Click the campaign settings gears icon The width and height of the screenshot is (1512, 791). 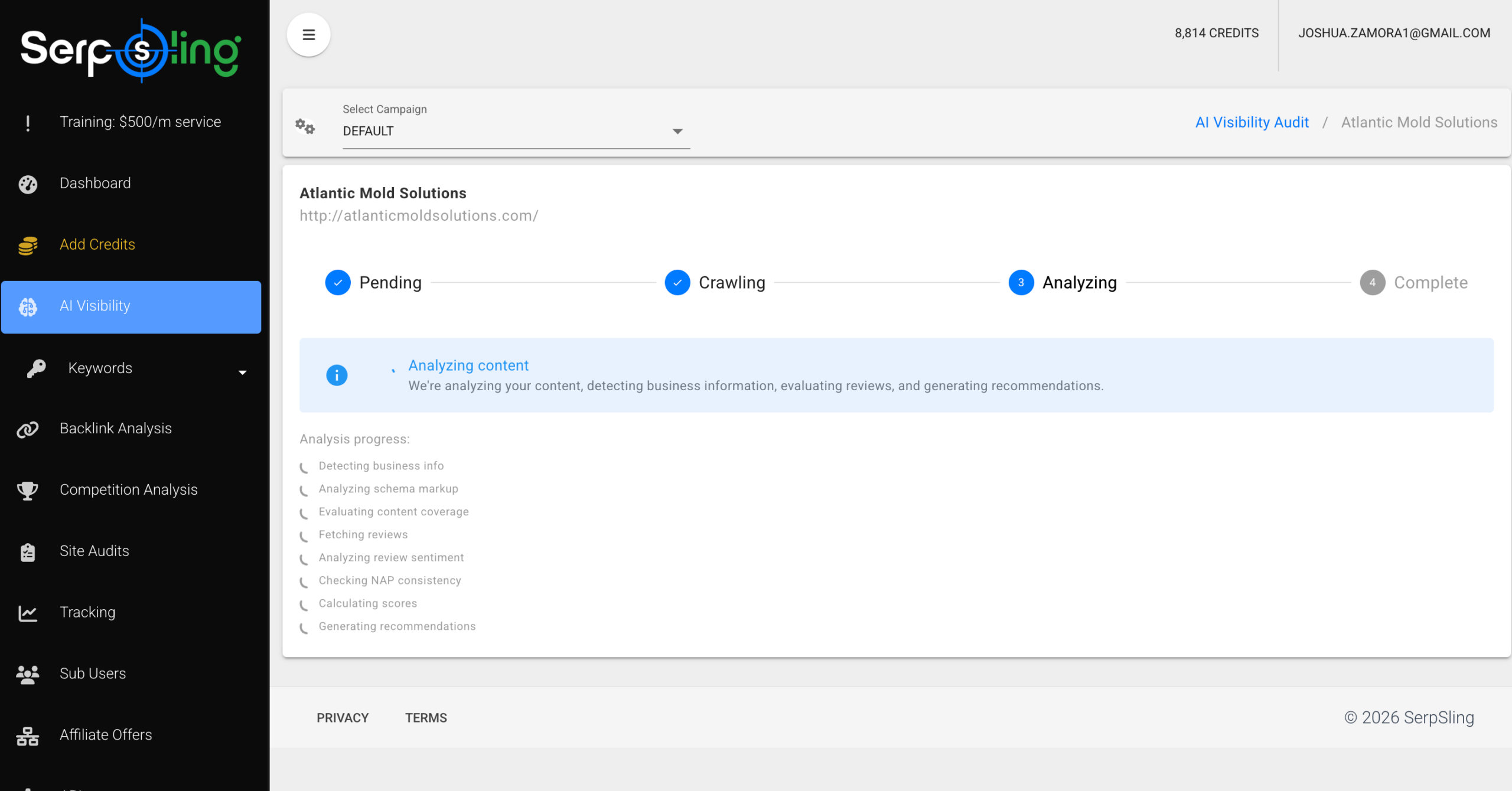(x=305, y=126)
